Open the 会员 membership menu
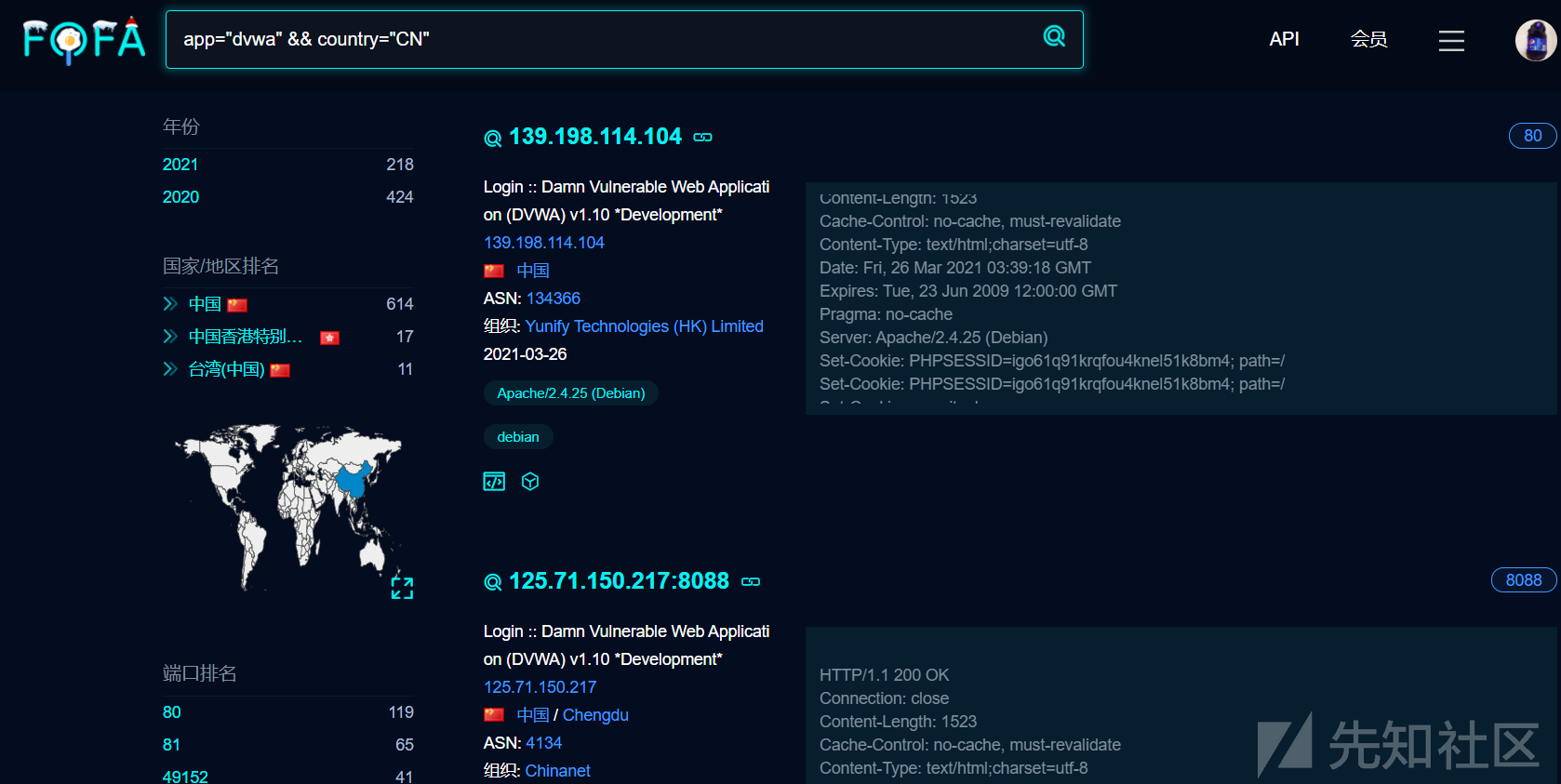Viewport: 1561px width, 784px height. [1368, 39]
